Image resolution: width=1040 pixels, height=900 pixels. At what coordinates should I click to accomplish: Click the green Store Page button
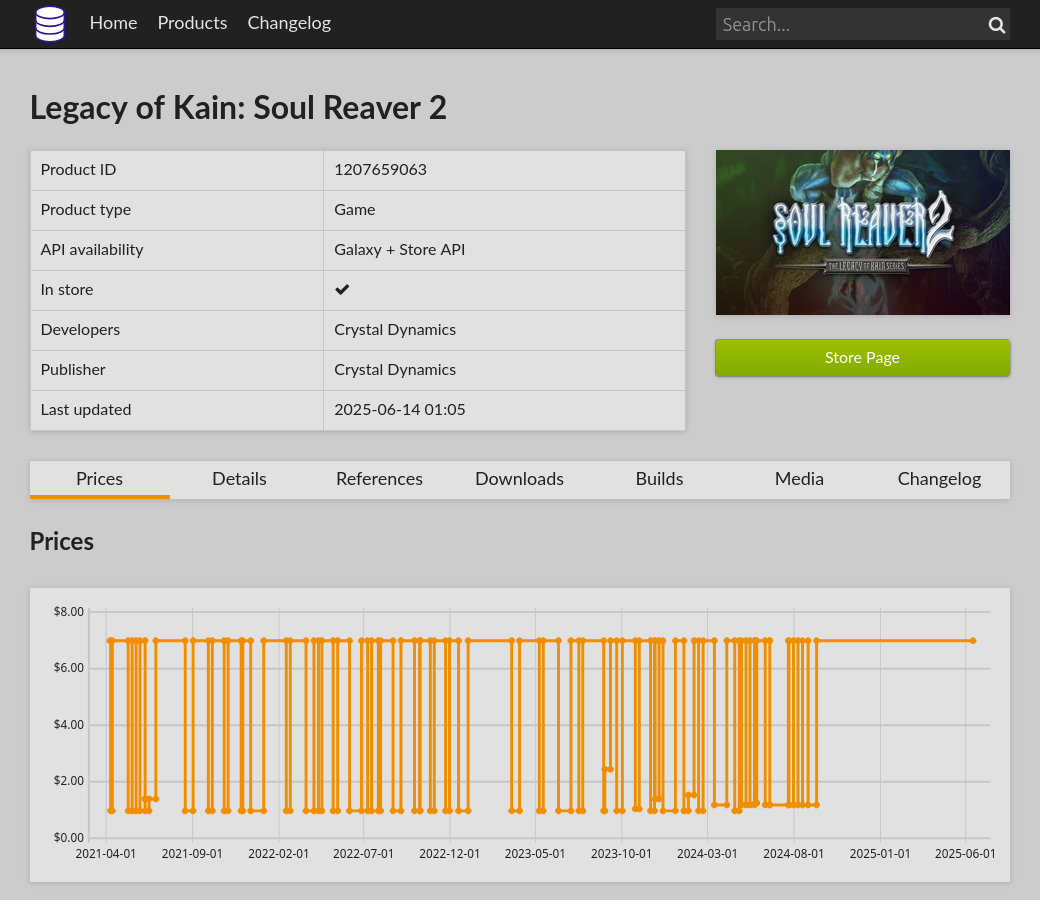(862, 357)
